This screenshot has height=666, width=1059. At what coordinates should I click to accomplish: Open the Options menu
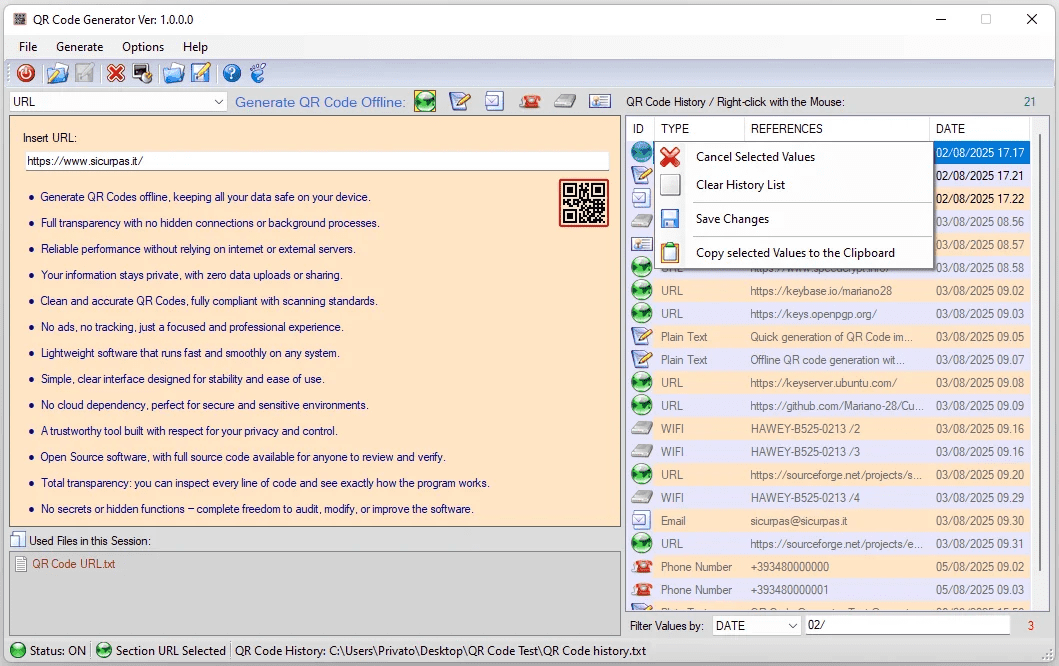(x=143, y=47)
